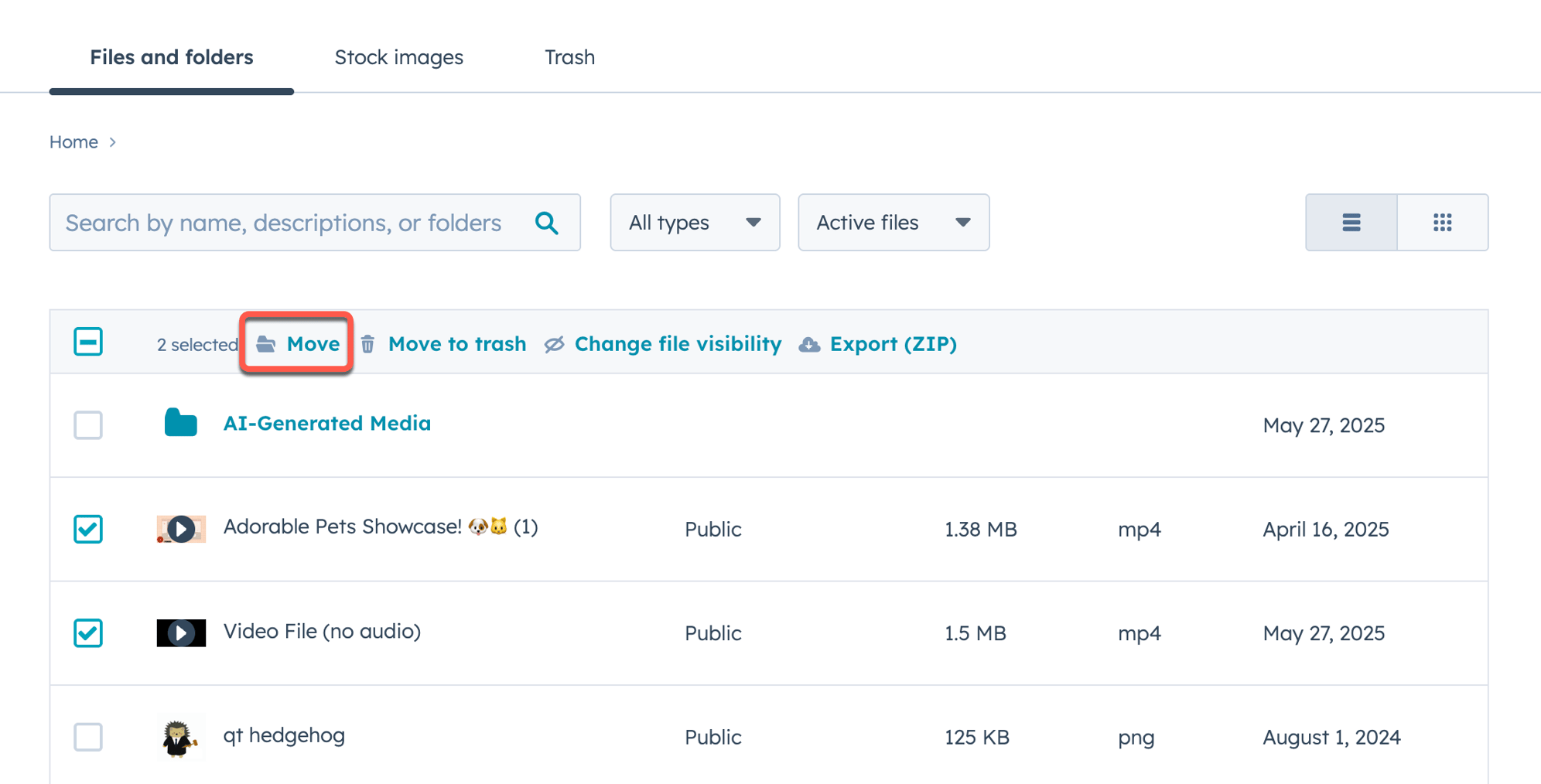Viewport: 1541px width, 784px height.
Task: Open the AI-Generated Media folder icon
Action: 181,423
